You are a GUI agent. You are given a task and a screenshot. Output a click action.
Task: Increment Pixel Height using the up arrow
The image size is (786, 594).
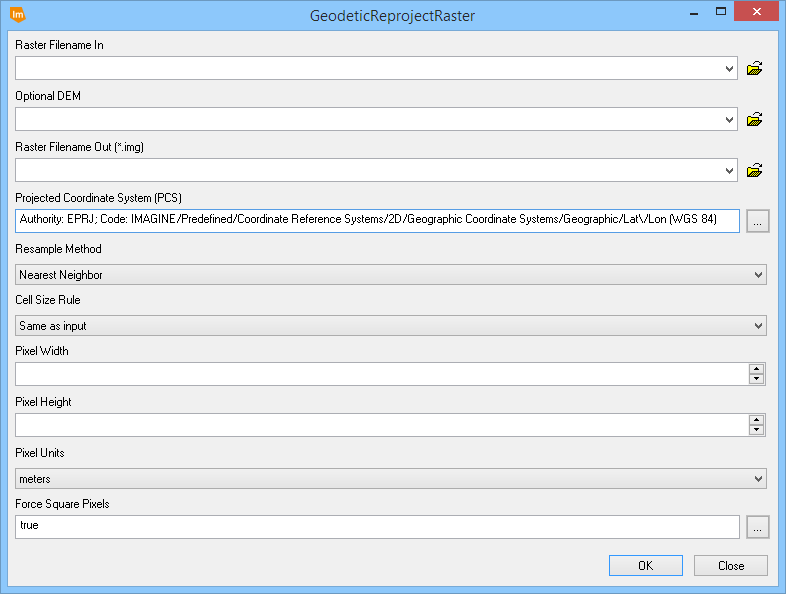tap(757, 420)
